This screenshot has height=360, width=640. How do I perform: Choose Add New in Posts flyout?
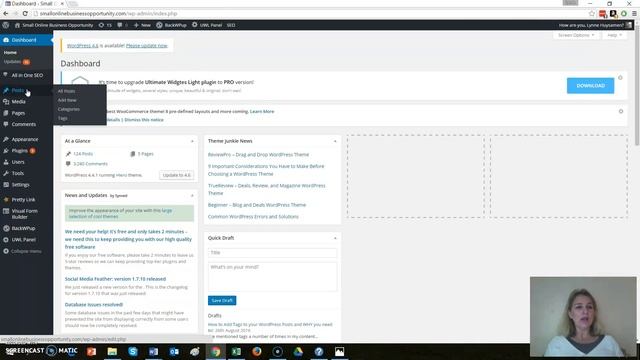pyautogui.click(x=67, y=100)
